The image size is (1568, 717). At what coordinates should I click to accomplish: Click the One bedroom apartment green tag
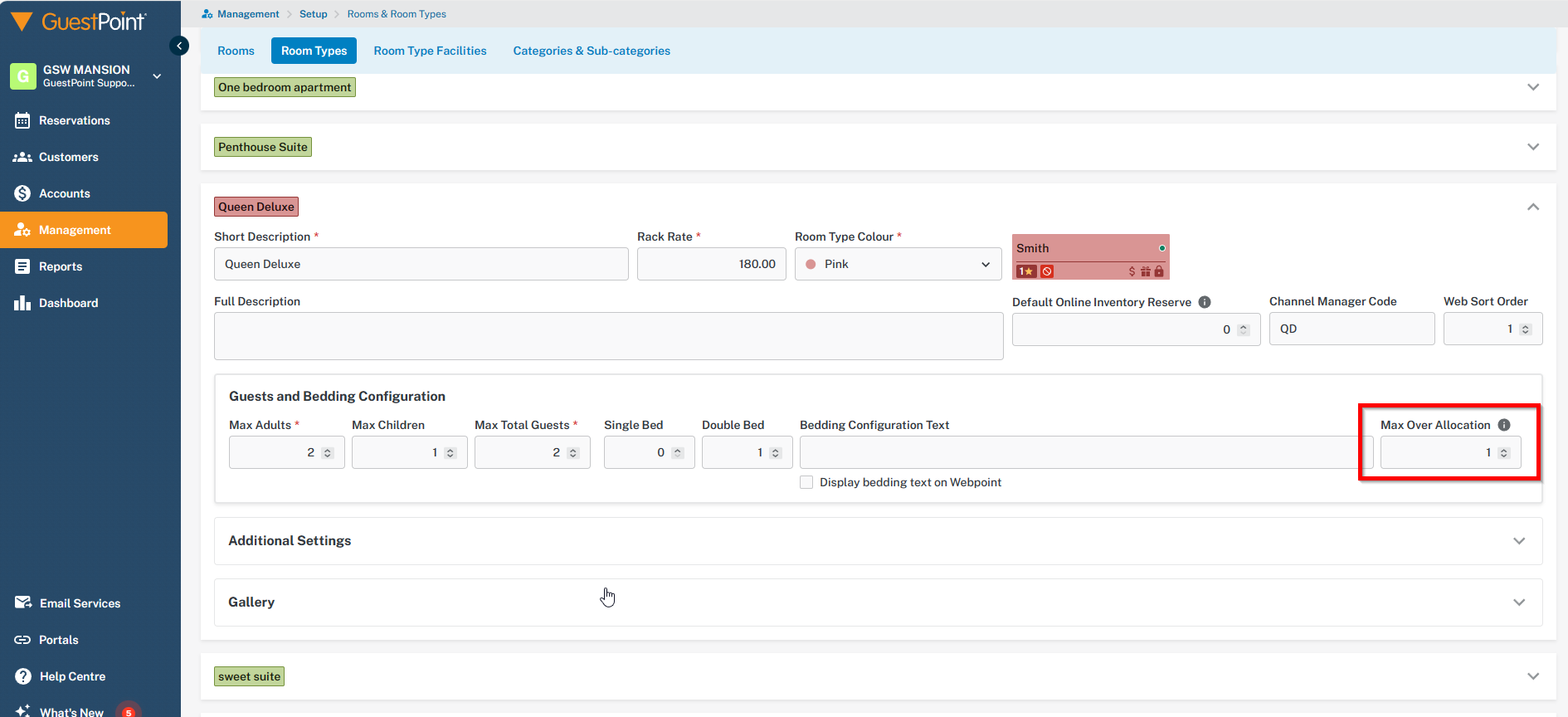(285, 87)
